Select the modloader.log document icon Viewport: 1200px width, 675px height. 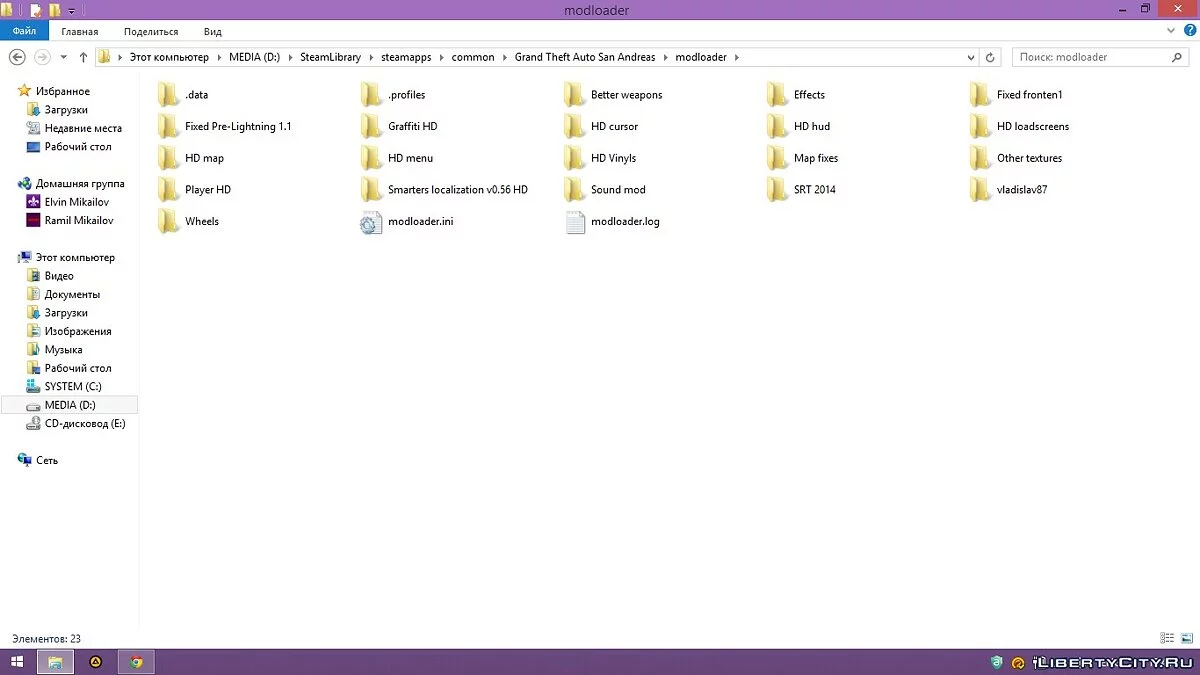pyautogui.click(x=575, y=222)
